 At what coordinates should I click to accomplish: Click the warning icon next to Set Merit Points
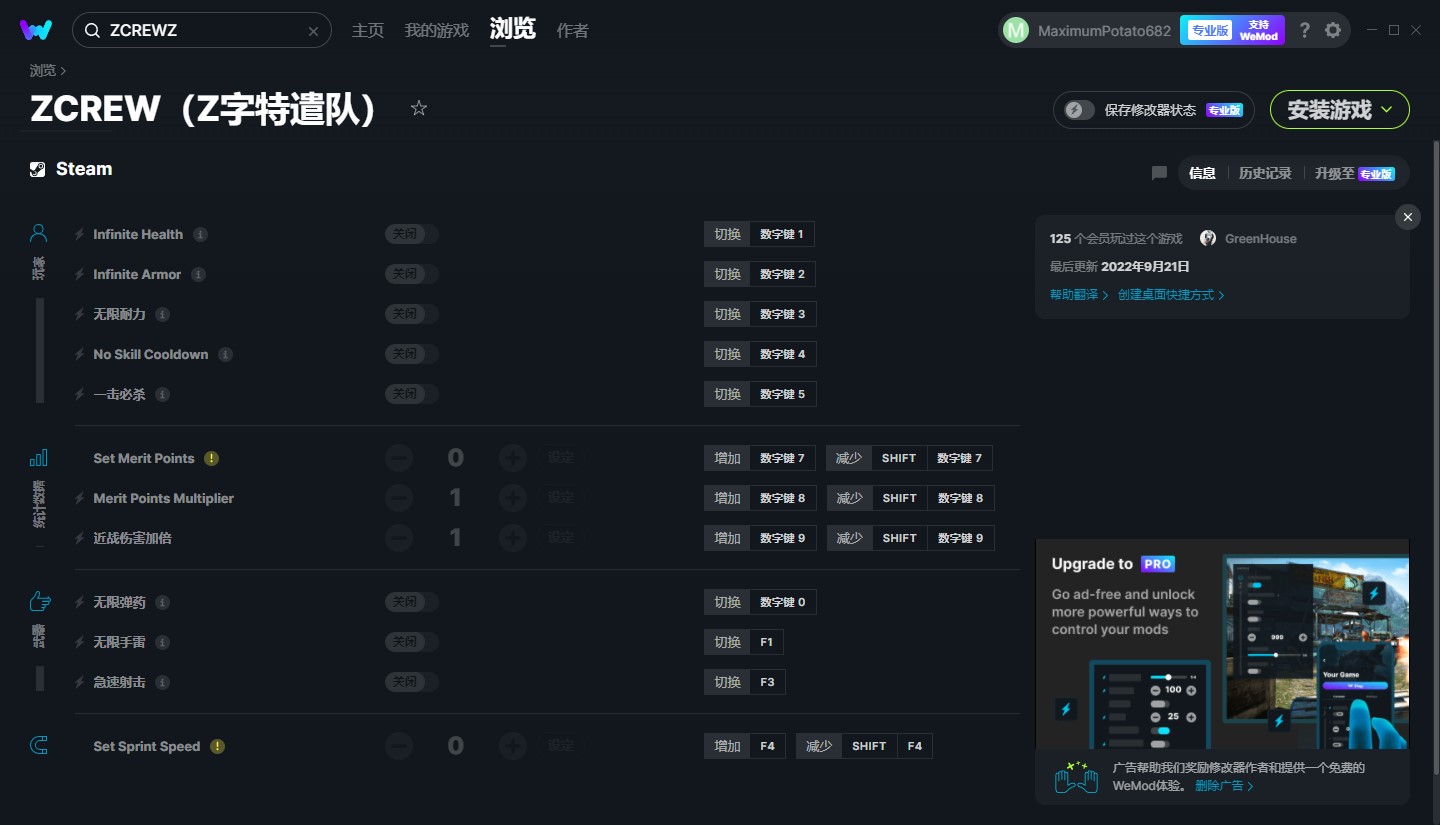(211, 458)
